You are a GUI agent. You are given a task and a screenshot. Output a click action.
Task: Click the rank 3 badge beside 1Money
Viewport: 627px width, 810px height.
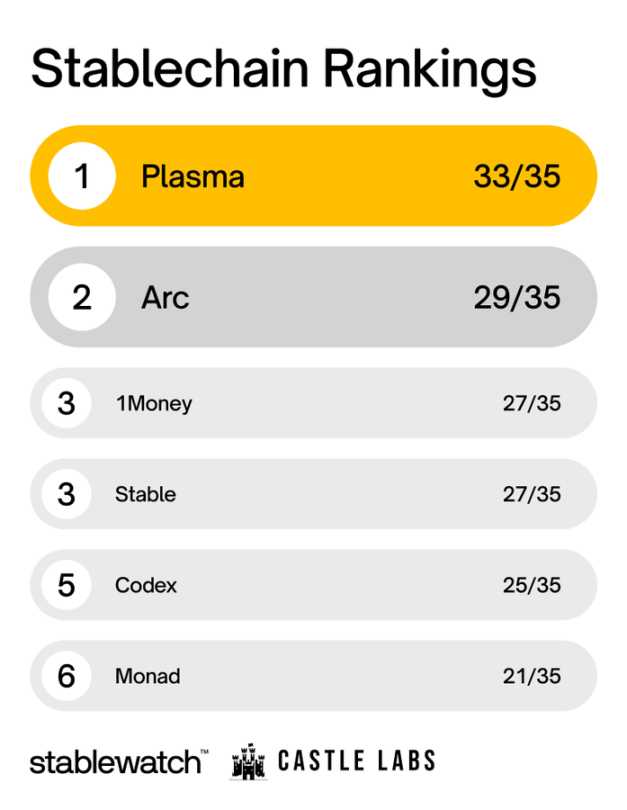pos(66,404)
